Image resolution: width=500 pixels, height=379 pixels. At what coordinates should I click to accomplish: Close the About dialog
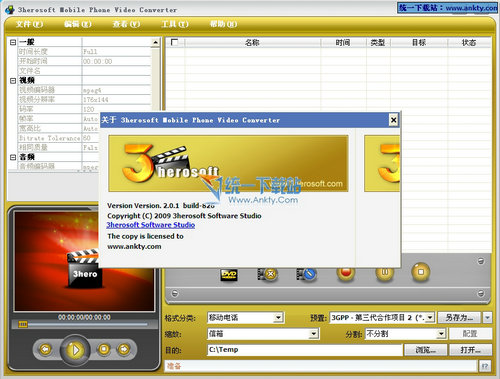(393, 120)
